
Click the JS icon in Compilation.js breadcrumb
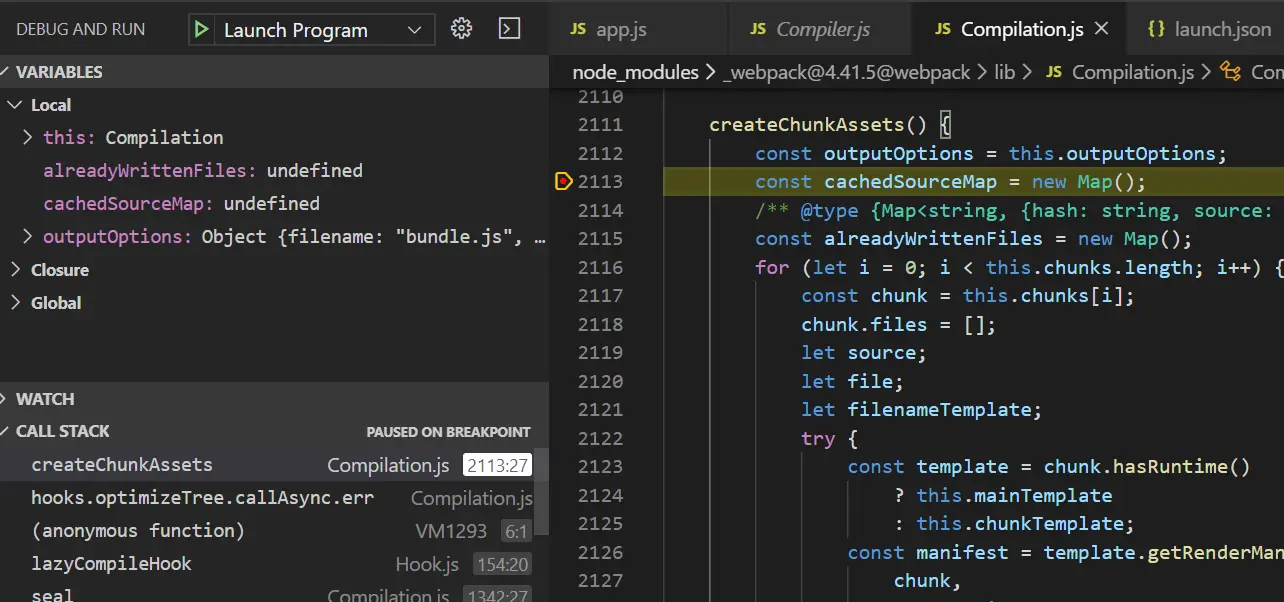click(1055, 72)
